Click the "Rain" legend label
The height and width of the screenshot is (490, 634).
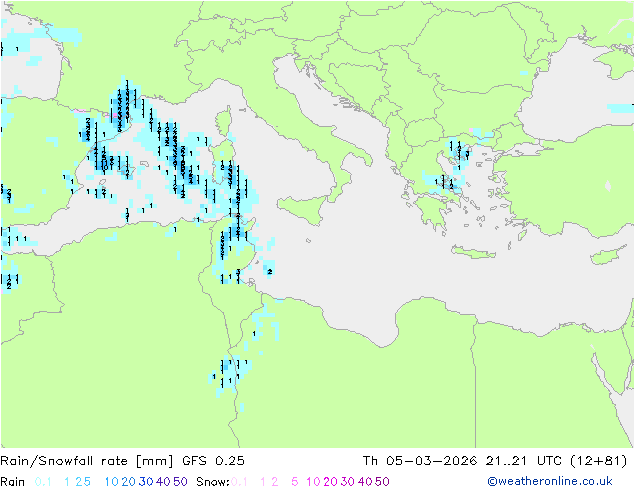point(13,482)
